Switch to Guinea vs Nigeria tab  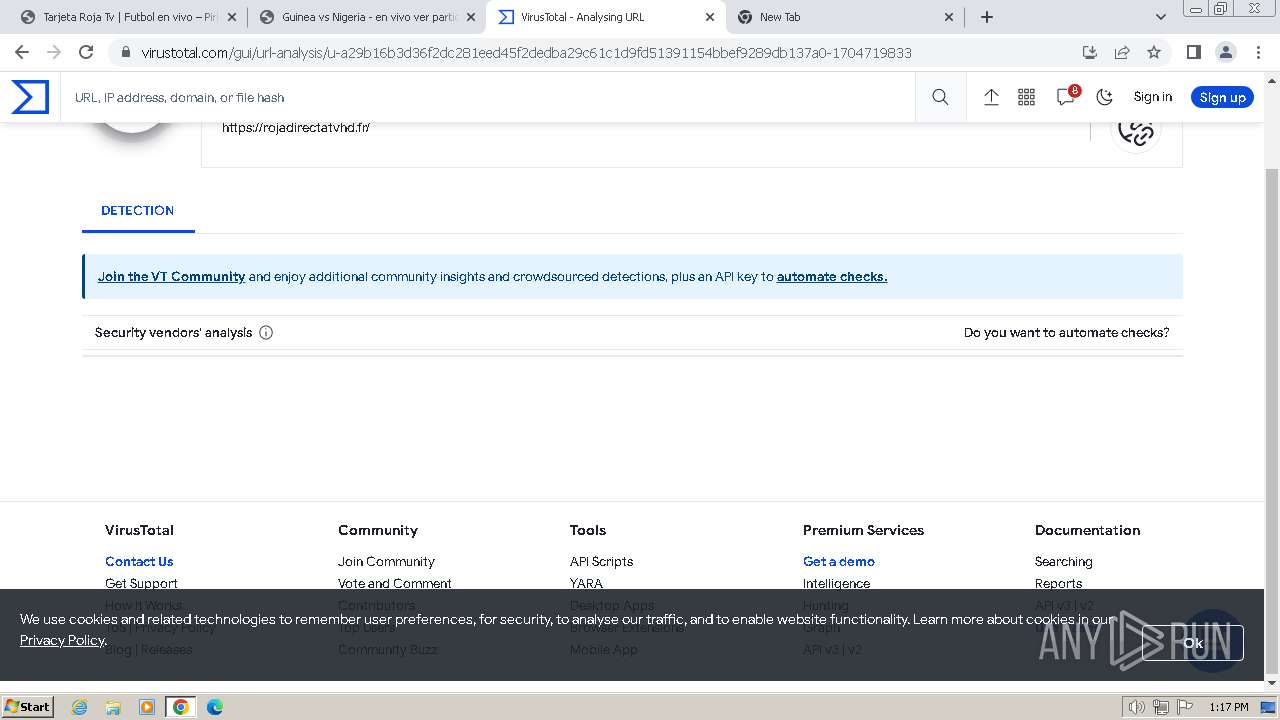click(x=365, y=17)
